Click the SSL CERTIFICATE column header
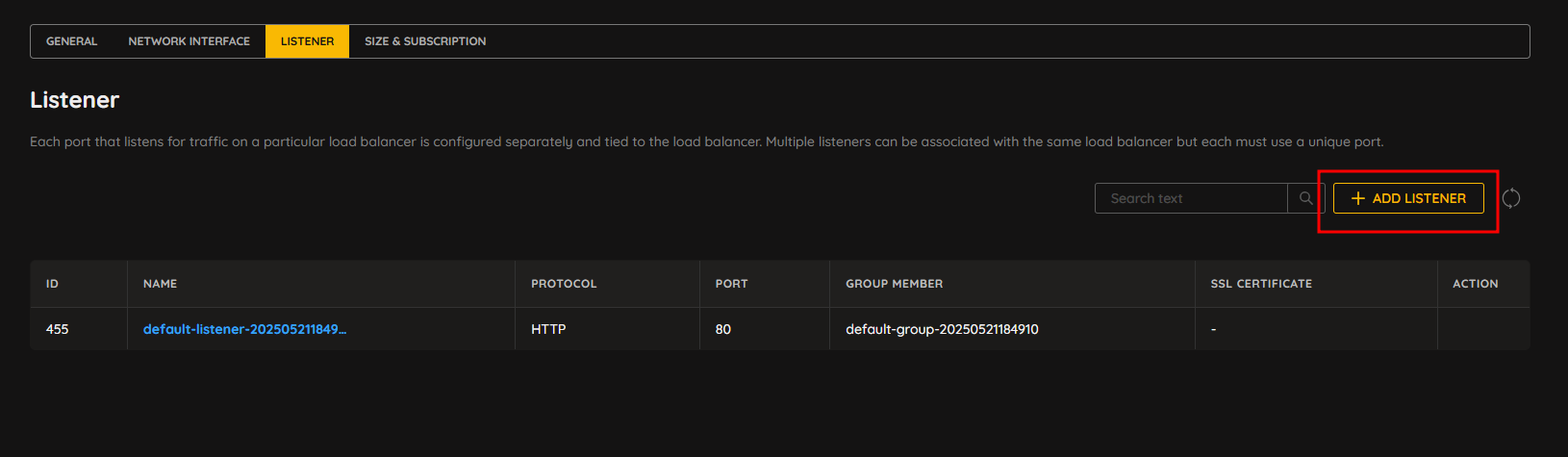Image resolution: width=1568 pixels, height=457 pixels. [1261, 284]
